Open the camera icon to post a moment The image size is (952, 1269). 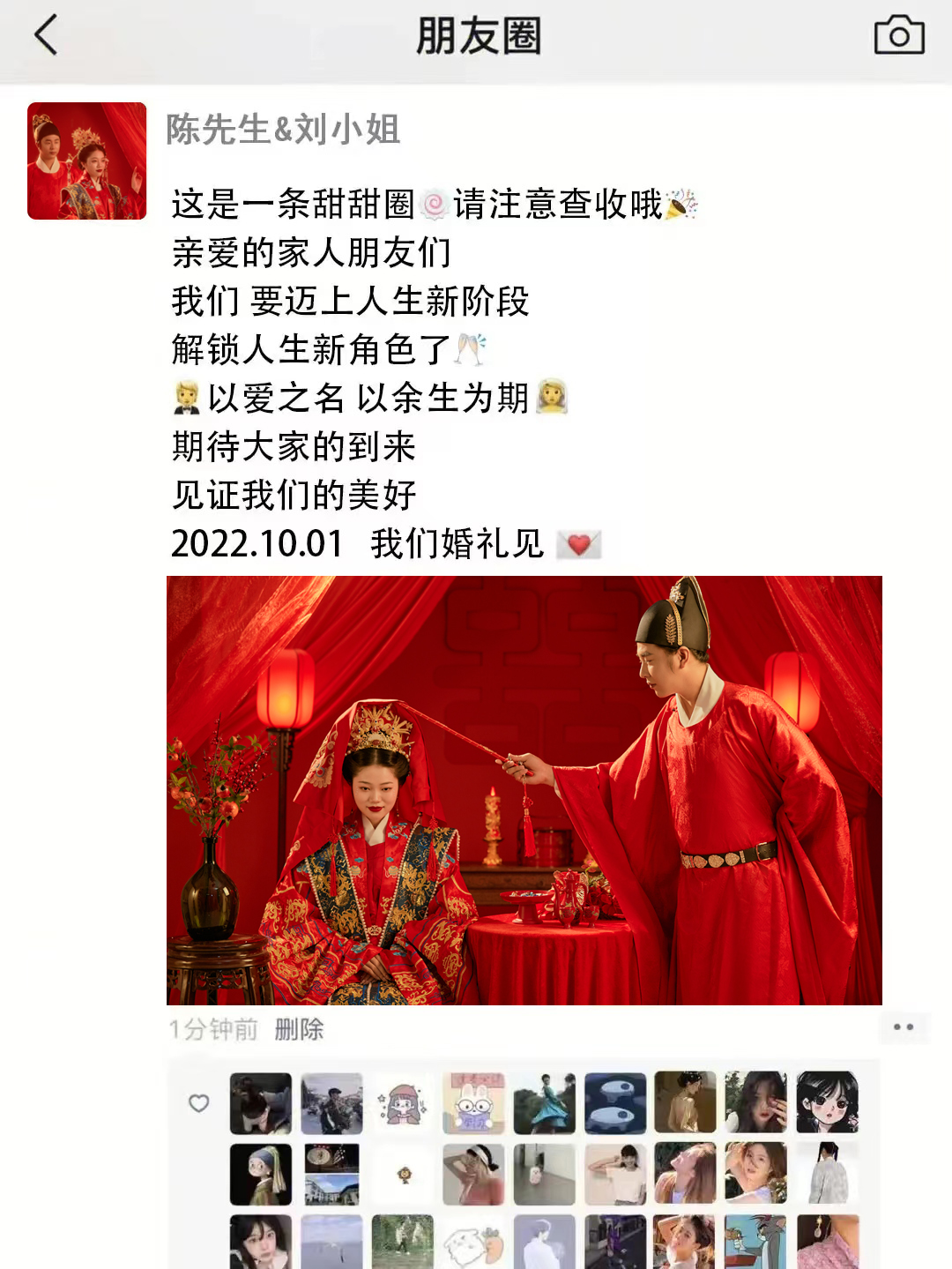[899, 35]
